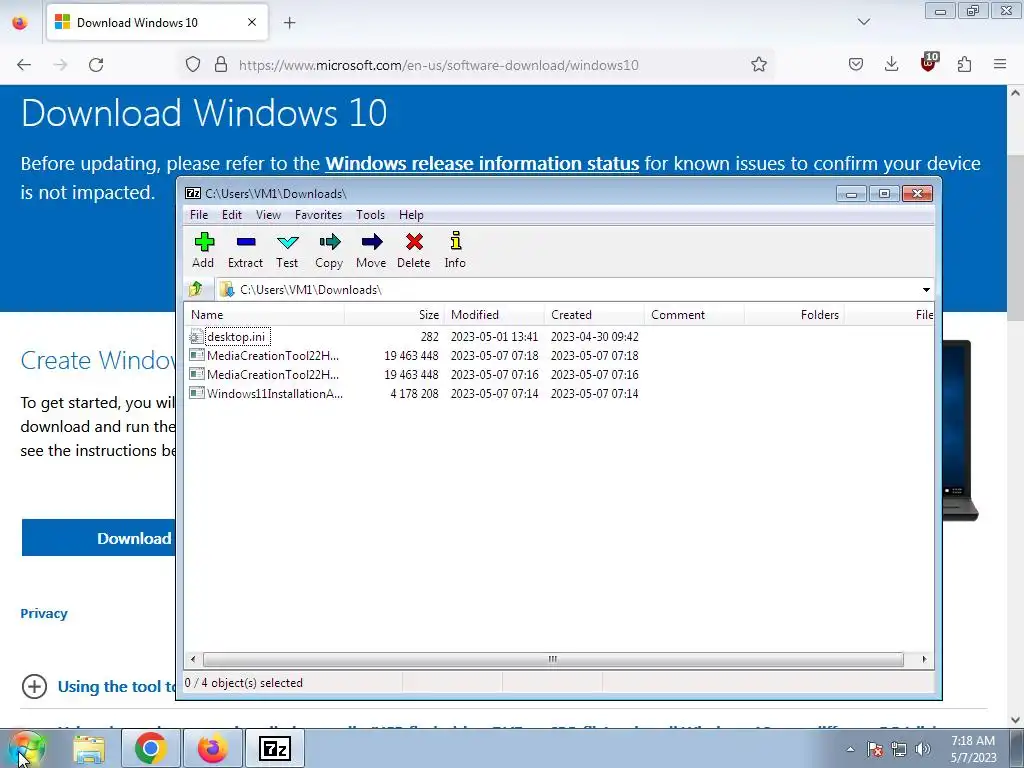Expand the Using the tool section
The image size is (1024, 768).
point(34,687)
